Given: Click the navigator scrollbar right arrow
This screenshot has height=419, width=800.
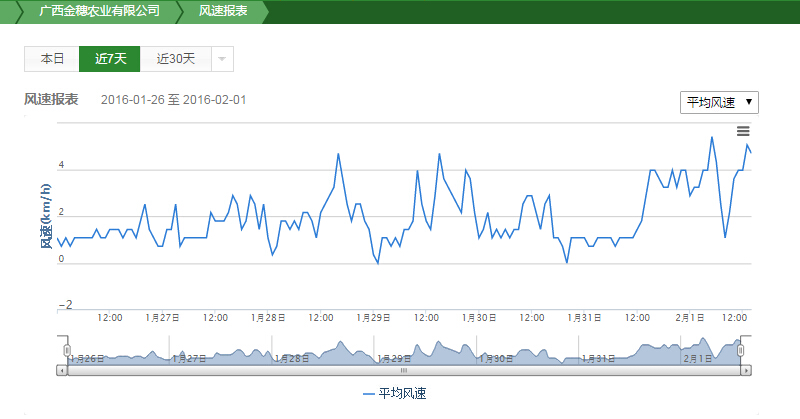Looking at the screenshot, I should pos(746,370).
